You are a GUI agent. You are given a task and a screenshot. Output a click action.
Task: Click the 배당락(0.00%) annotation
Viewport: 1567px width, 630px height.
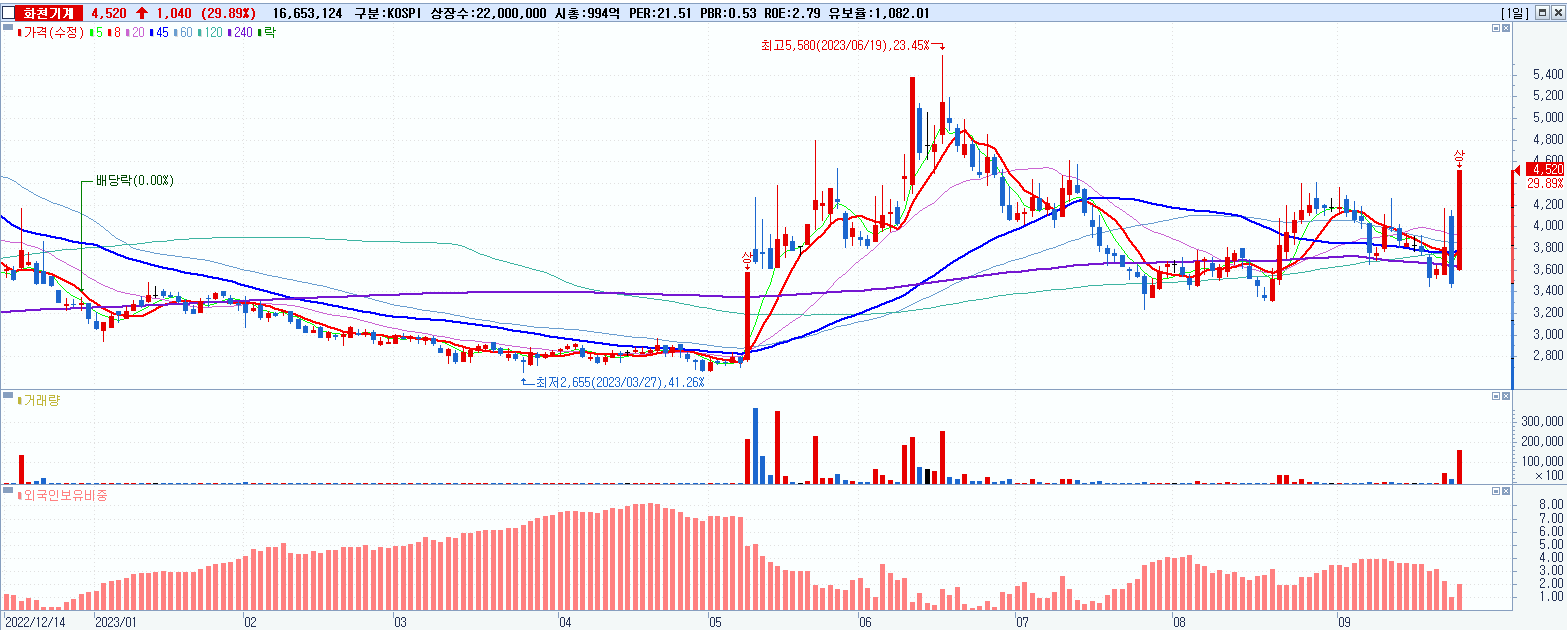(135, 181)
